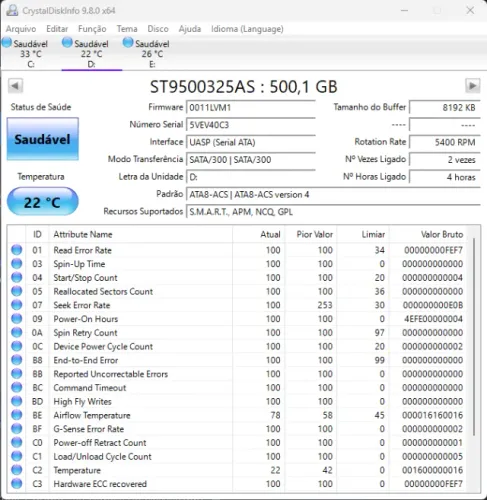Click the status orb for End-to-End Error
487x500 pixels.
(17, 360)
